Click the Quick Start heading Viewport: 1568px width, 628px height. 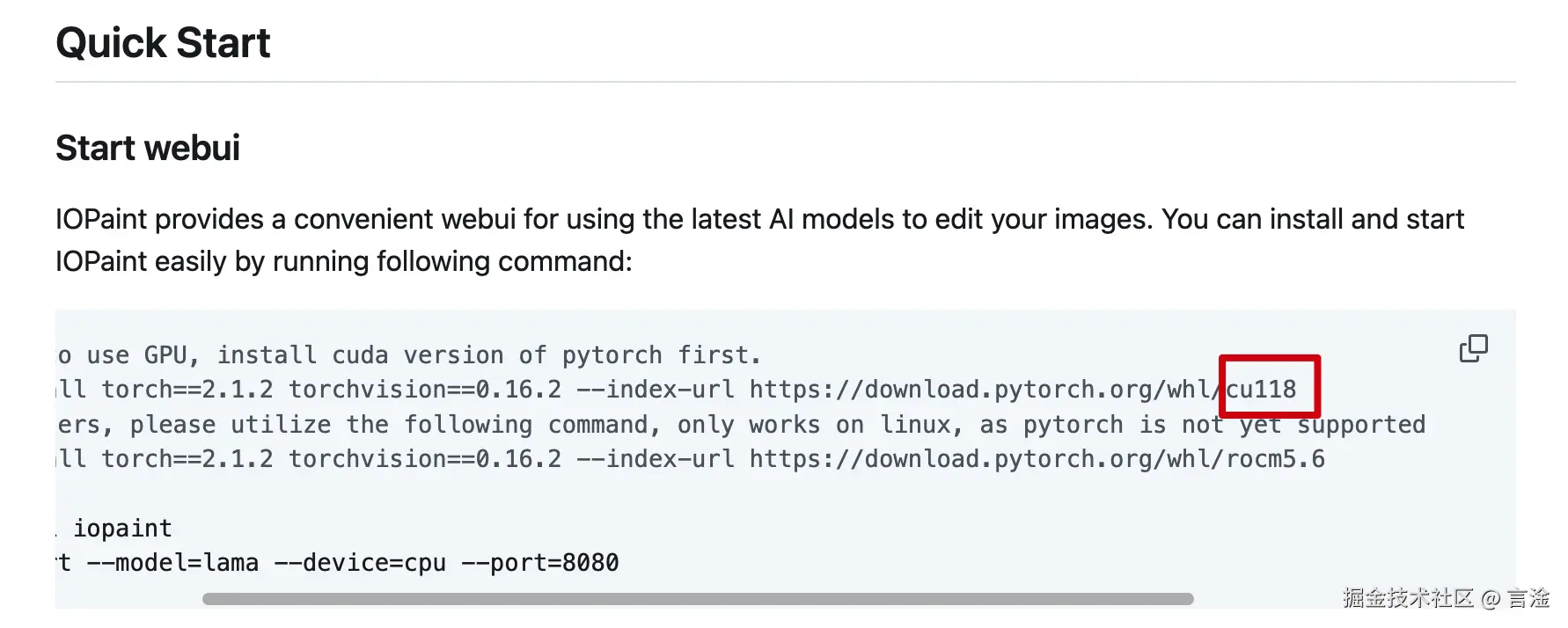[x=163, y=43]
